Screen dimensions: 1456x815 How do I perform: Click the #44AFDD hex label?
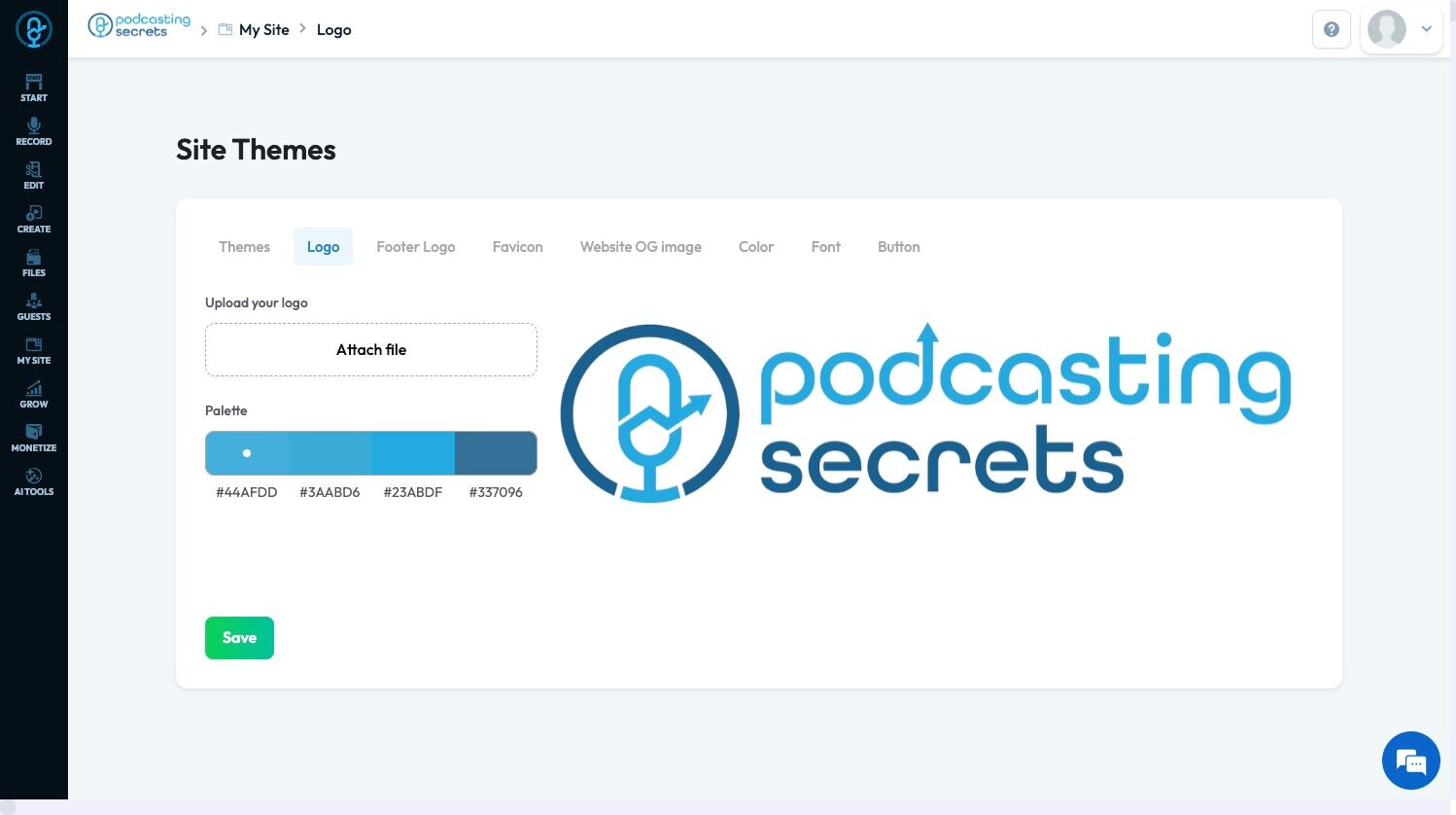point(247,492)
